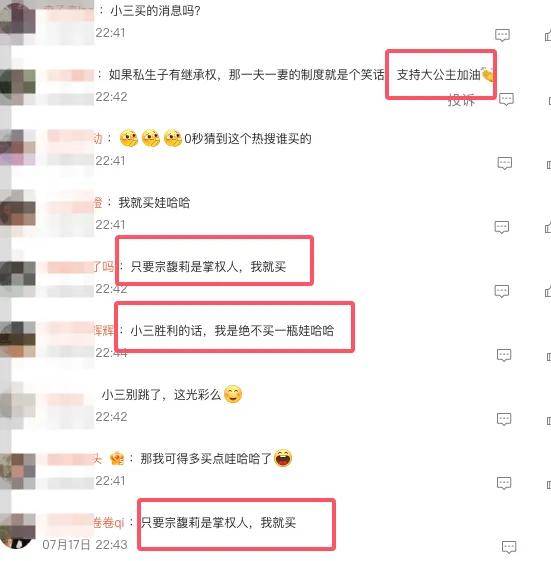This screenshot has height=561, width=551.
Task: Click reply icon beside 0秒猜到这个热搜谁买的 comment
Action: tap(504, 163)
